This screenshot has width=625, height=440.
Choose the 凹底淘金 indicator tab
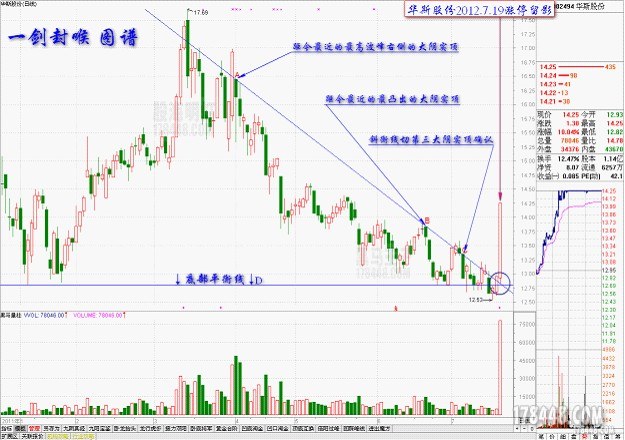point(252,428)
